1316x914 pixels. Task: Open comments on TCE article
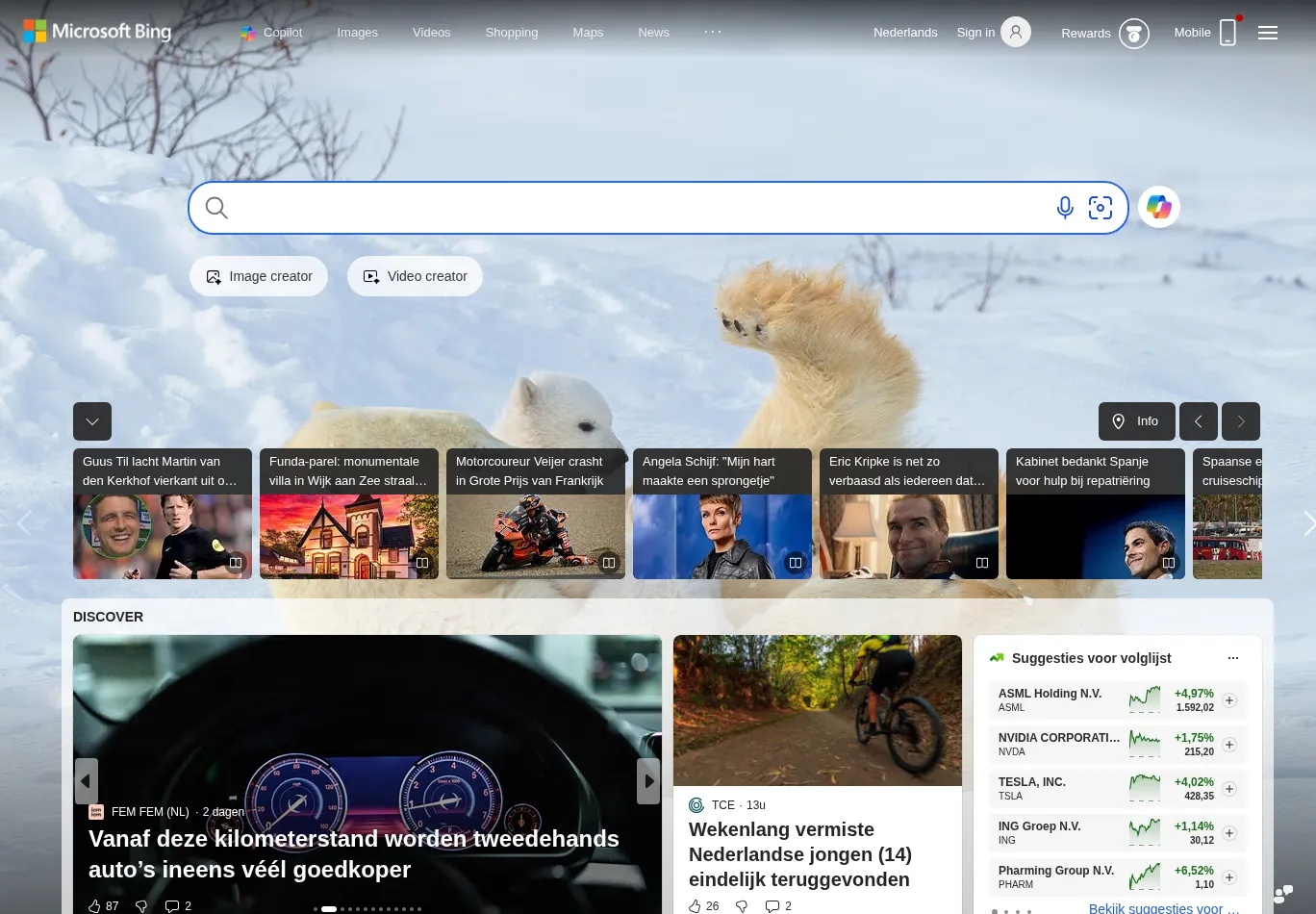pos(778,906)
